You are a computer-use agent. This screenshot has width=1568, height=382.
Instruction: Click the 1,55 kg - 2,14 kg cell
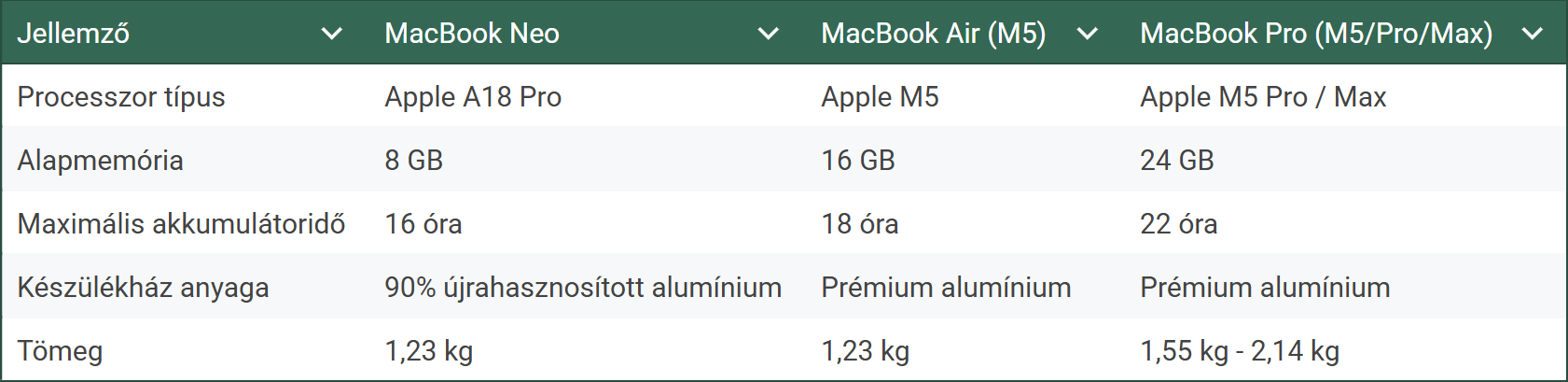[1240, 351]
